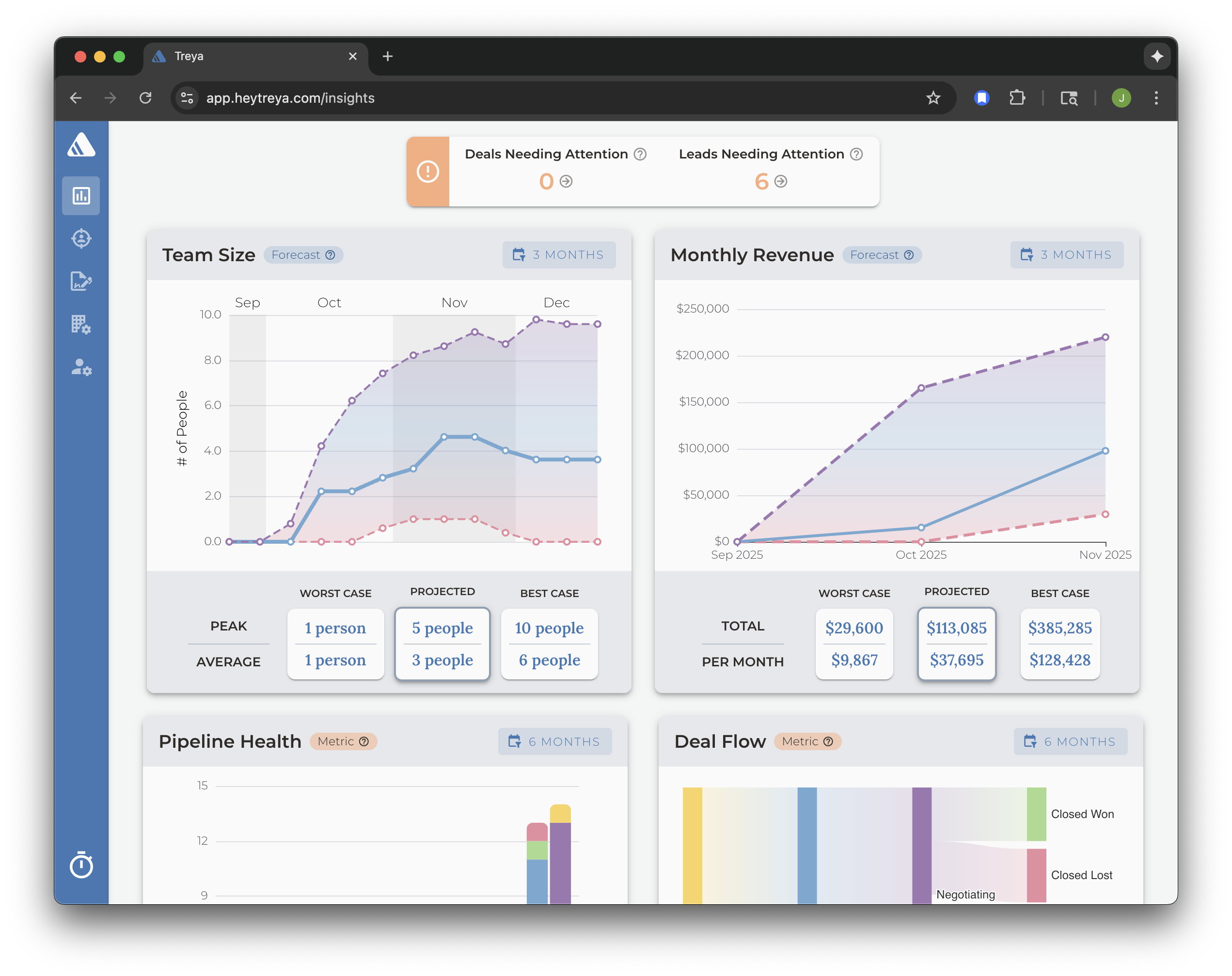Open user settings person-gear icon
Viewport: 1232px width, 976px height.
pyautogui.click(x=81, y=367)
